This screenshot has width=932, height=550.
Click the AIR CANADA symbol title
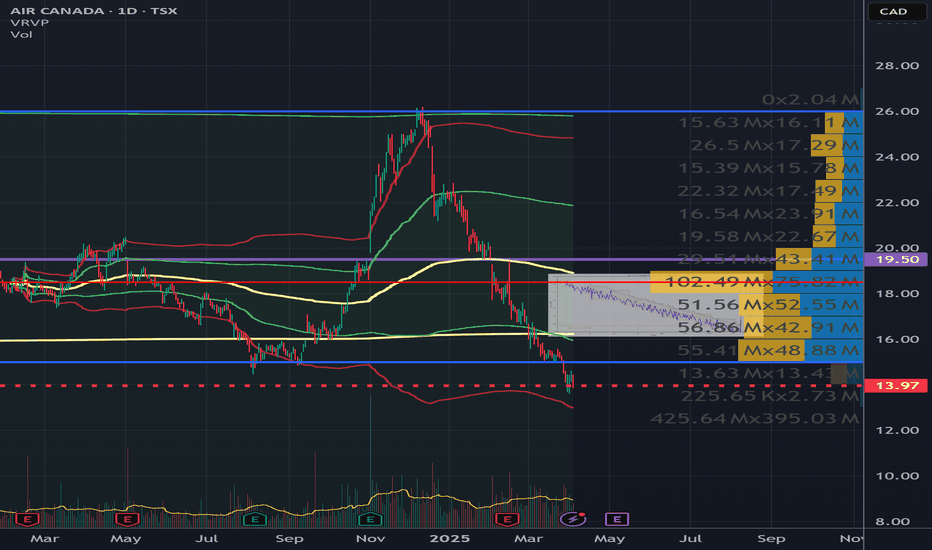[x=93, y=11]
